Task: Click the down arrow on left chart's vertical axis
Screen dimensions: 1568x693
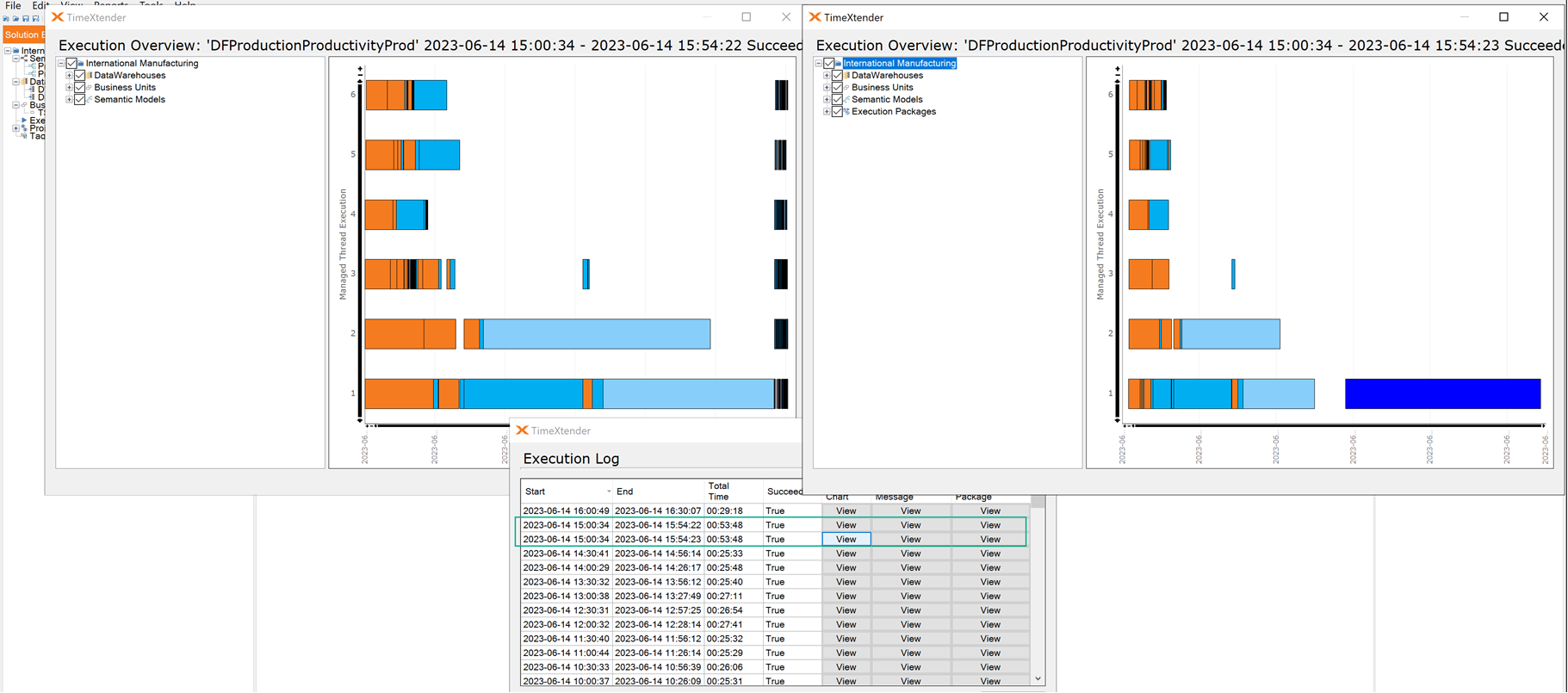Action: [360, 419]
